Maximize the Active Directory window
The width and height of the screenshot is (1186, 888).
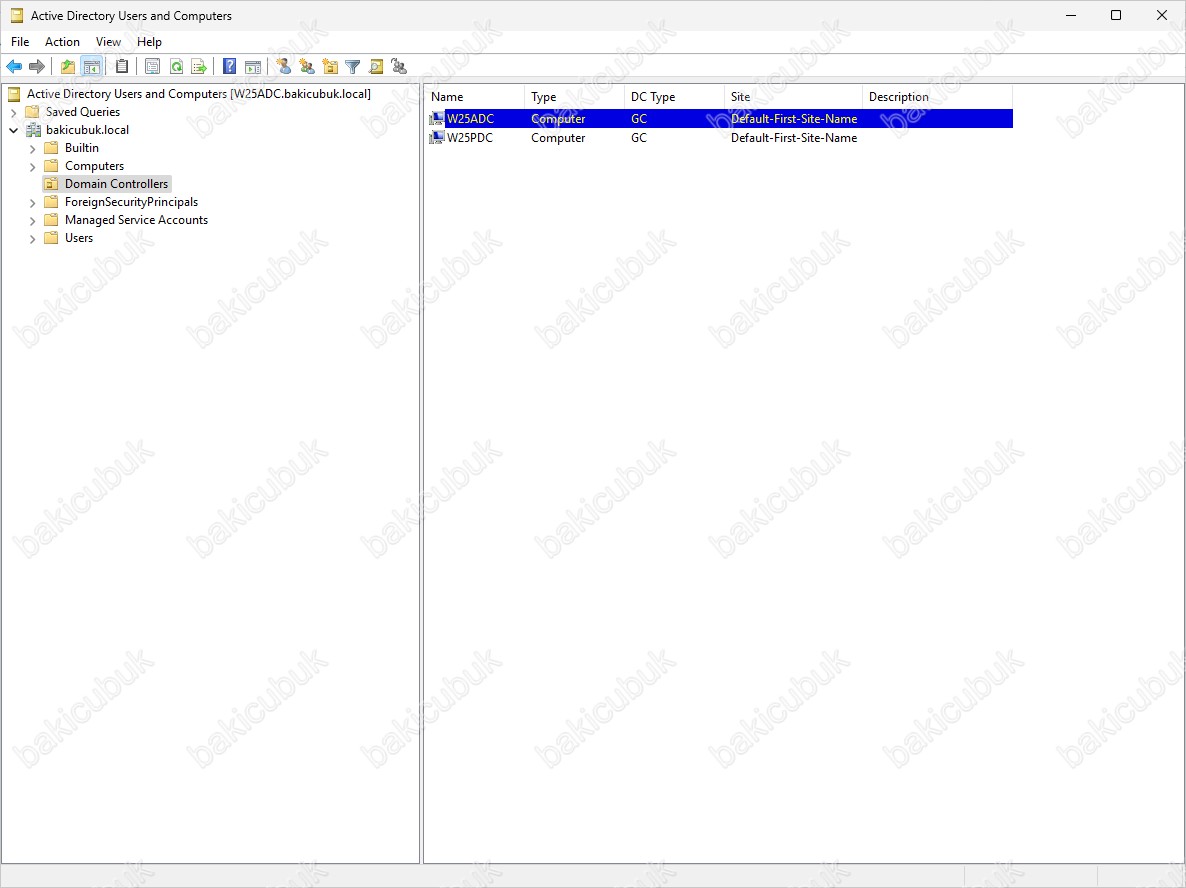pyautogui.click(x=1116, y=15)
